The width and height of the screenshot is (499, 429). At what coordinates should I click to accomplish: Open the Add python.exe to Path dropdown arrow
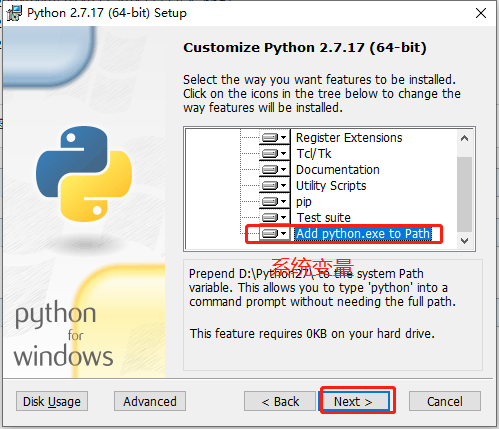coord(284,233)
